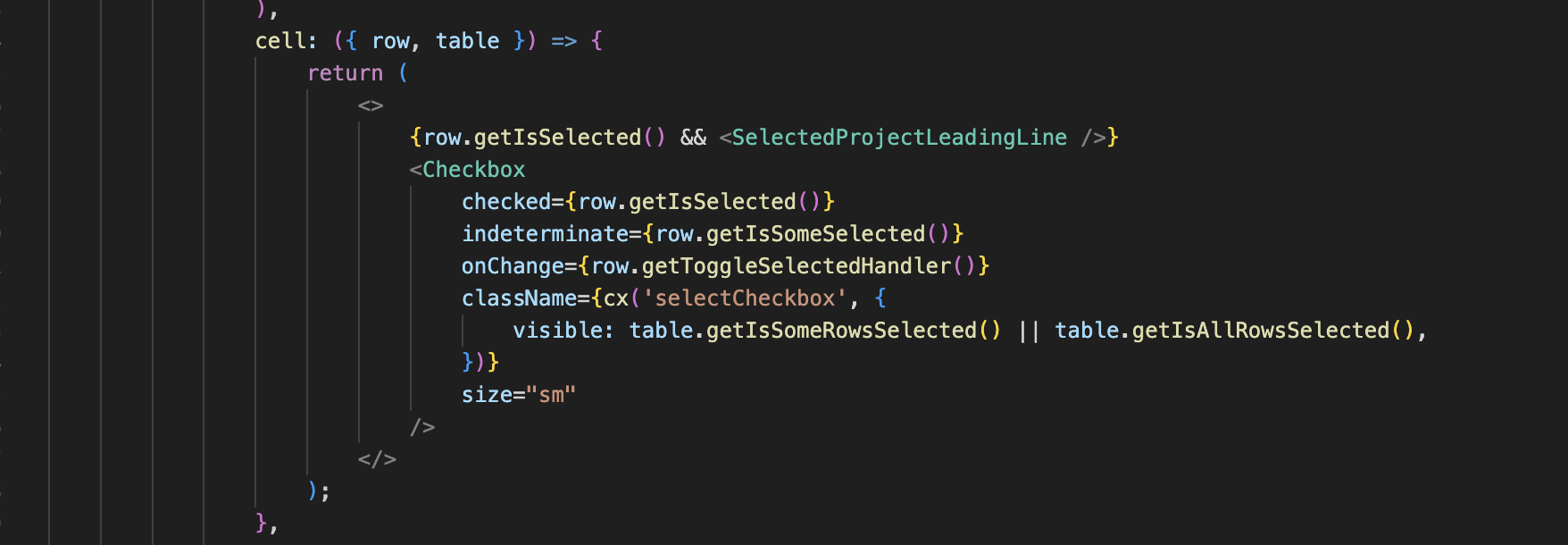
Task: Click the 'visible' object key
Action: (557, 331)
